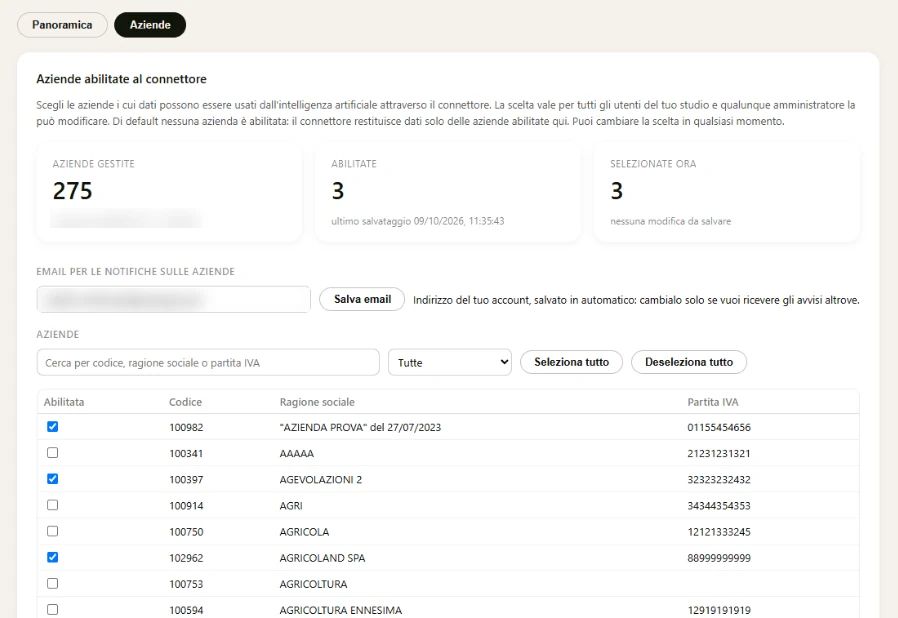Click the company name AGRICOLTURA ENNESIMA
This screenshot has height=618, width=898.
(x=341, y=611)
